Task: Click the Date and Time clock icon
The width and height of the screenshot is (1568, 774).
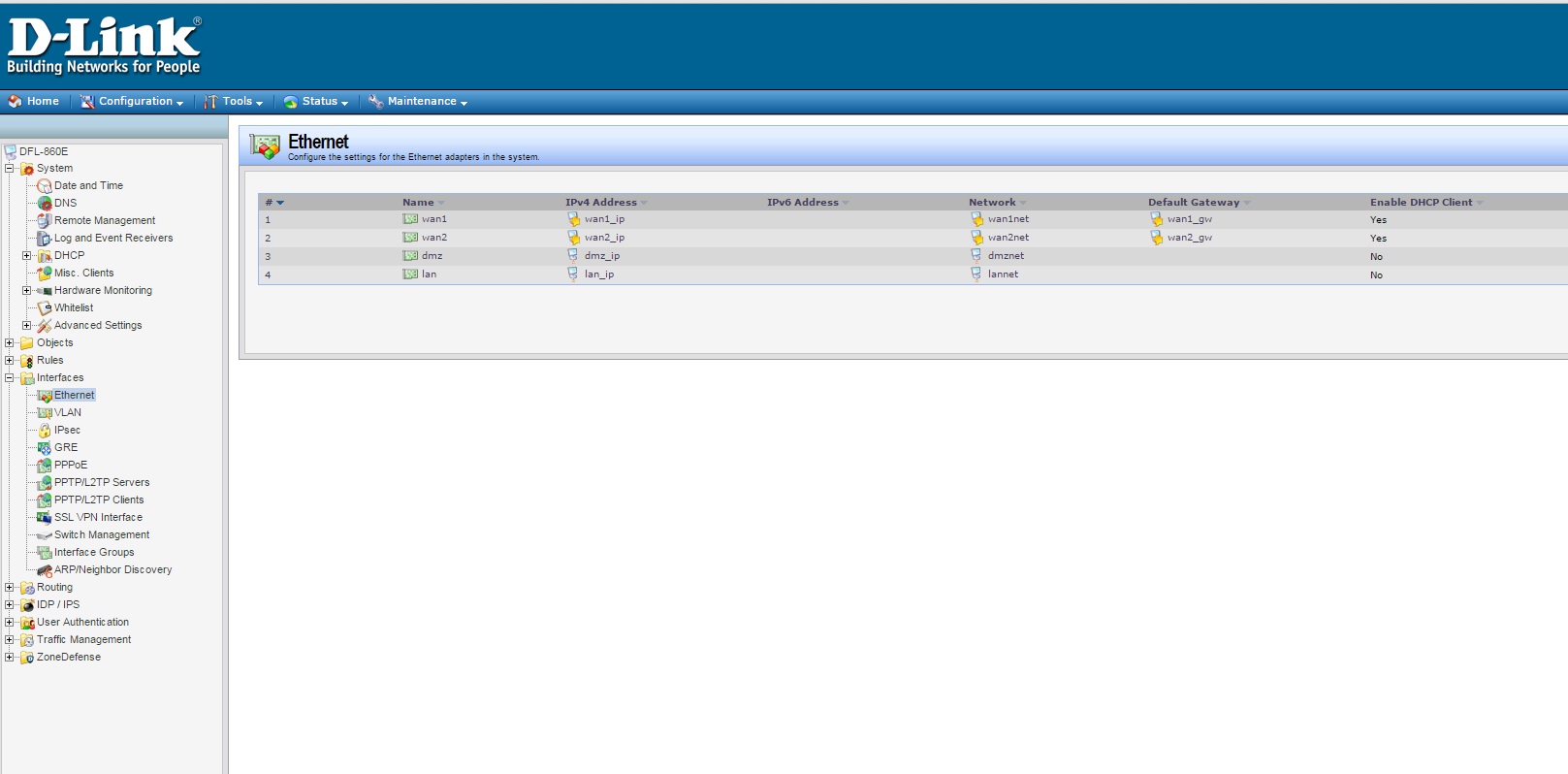Action: [x=45, y=185]
